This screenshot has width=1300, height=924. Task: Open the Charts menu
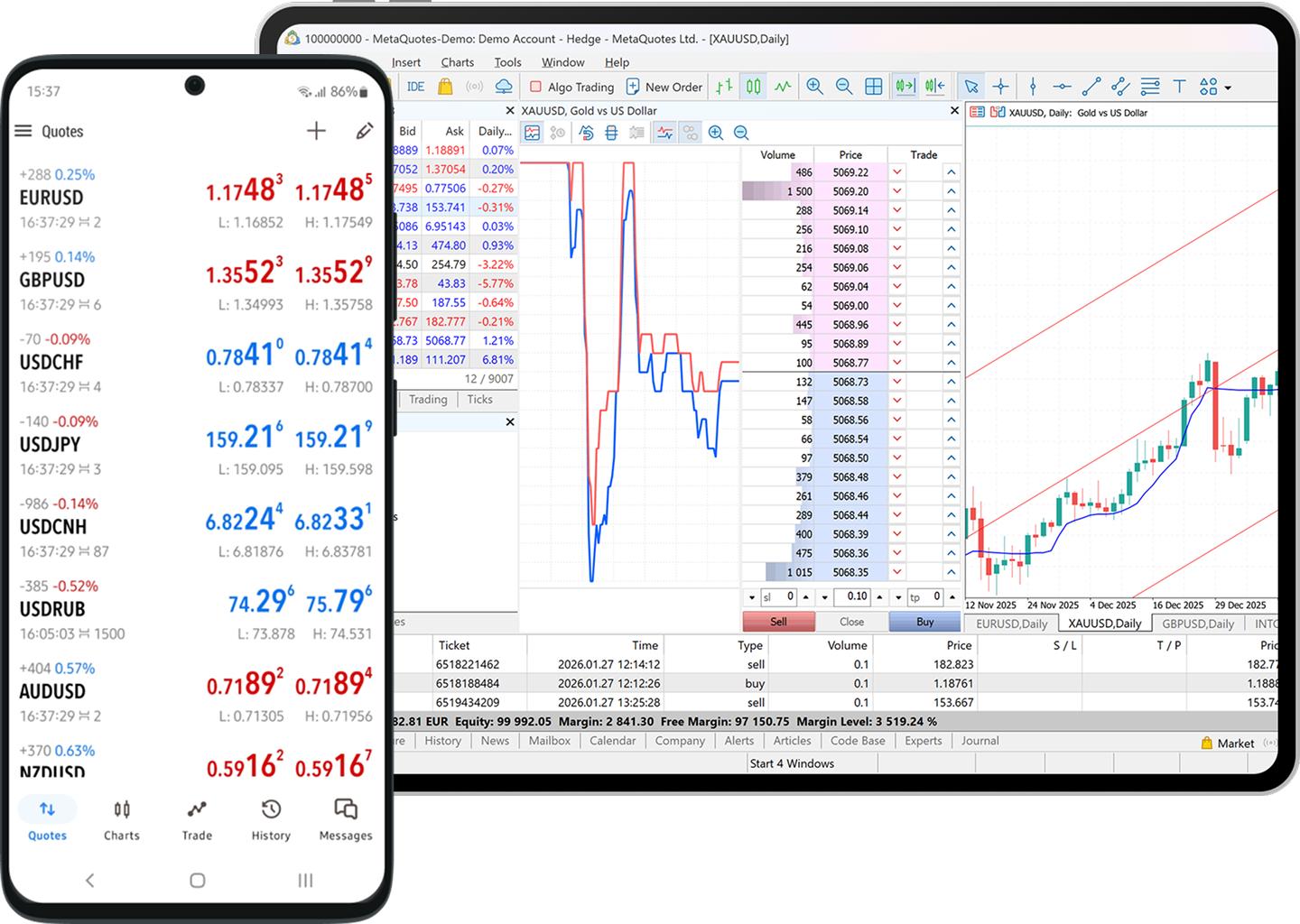pyautogui.click(x=457, y=62)
